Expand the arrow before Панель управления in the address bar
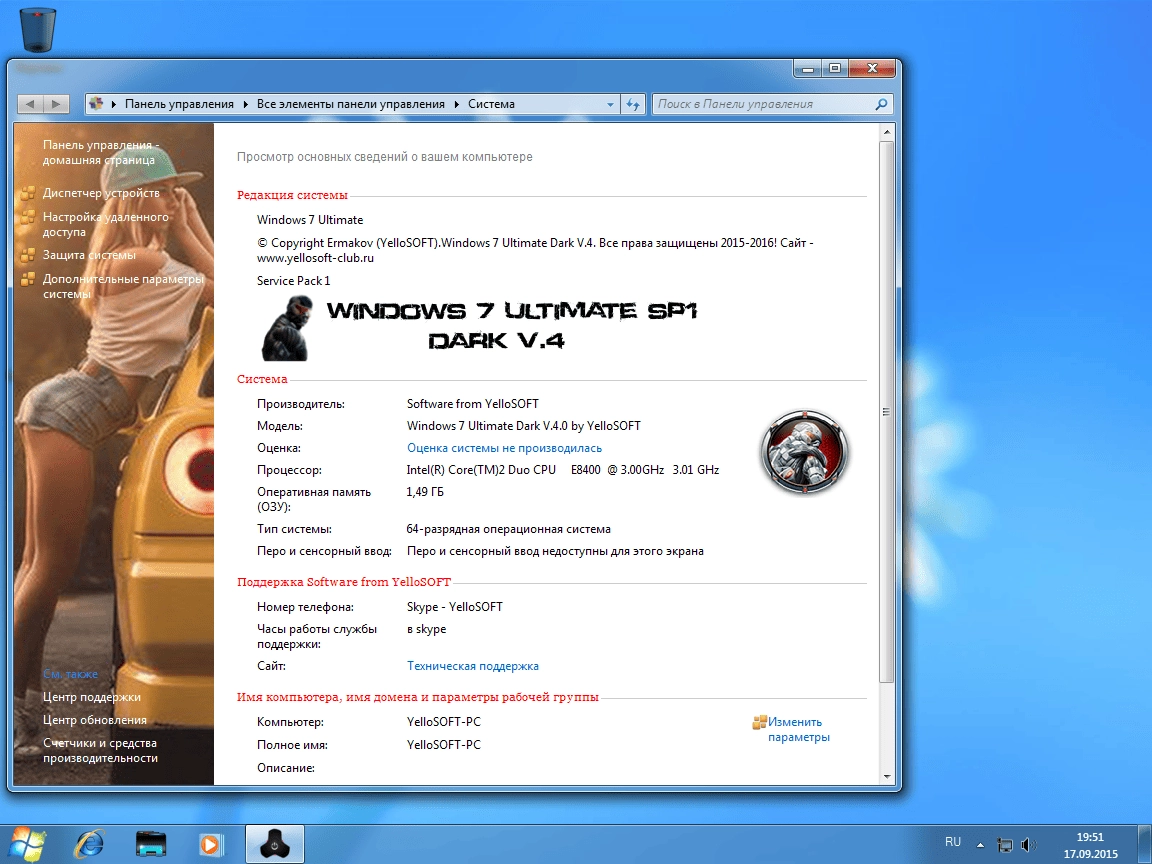1152x864 pixels. point(114,104)
